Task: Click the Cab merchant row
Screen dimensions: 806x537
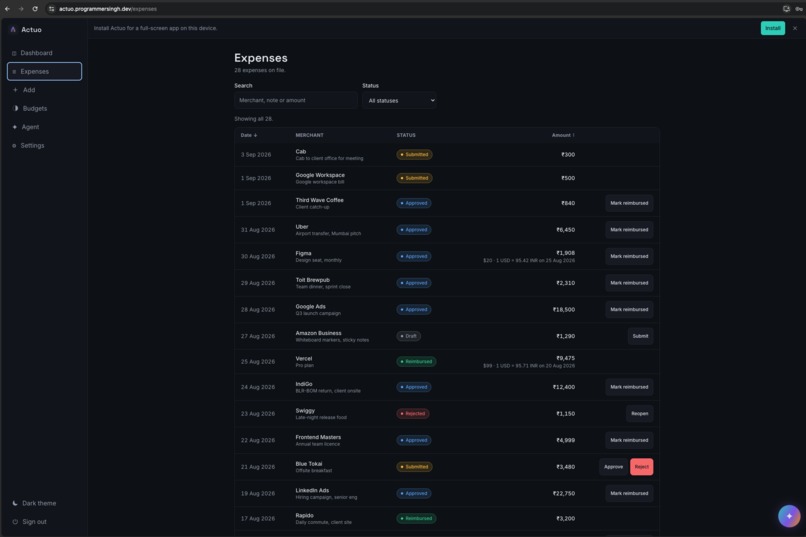Action: pyautogui.click(x=447, y=155)
